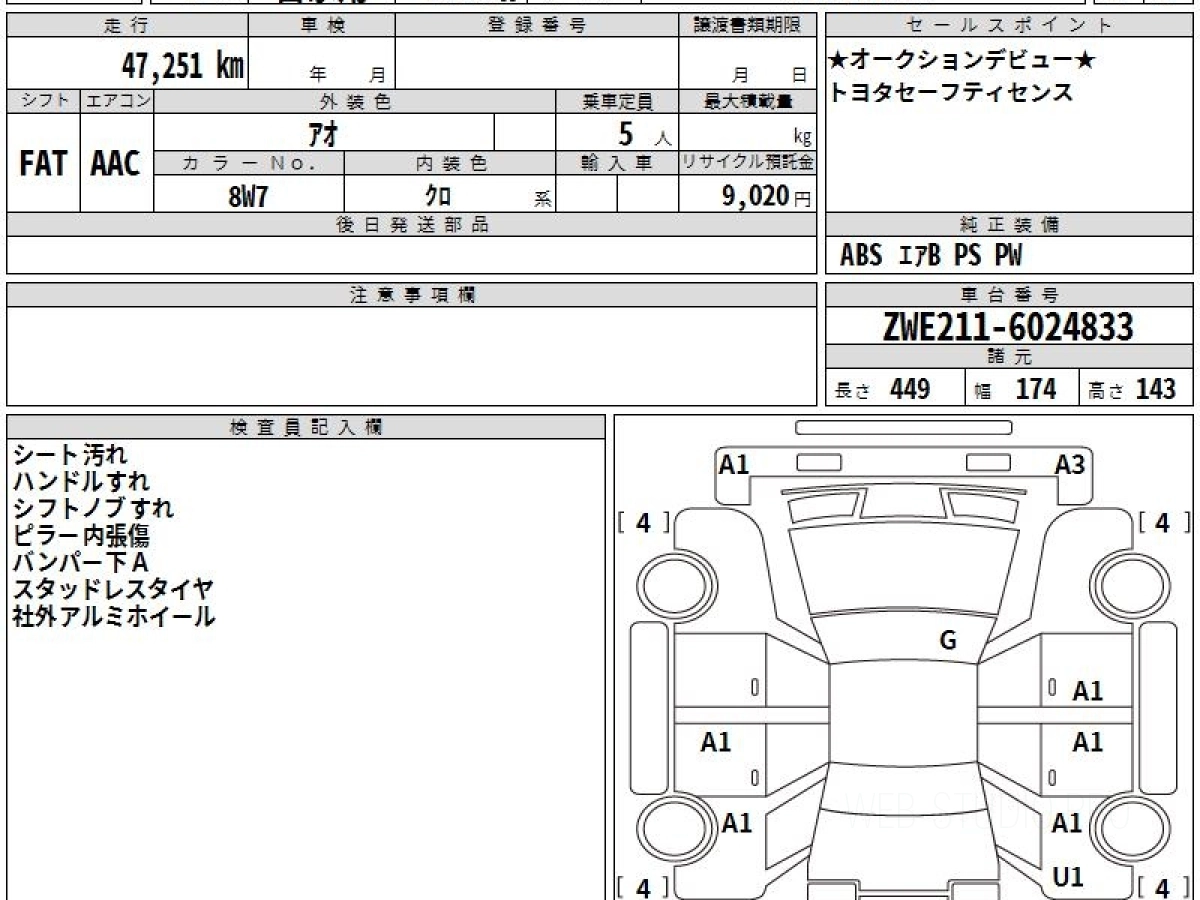Screen dimensions: 1200x900
Task: Select the 5 人 seating capacity value
Action: 644,133
